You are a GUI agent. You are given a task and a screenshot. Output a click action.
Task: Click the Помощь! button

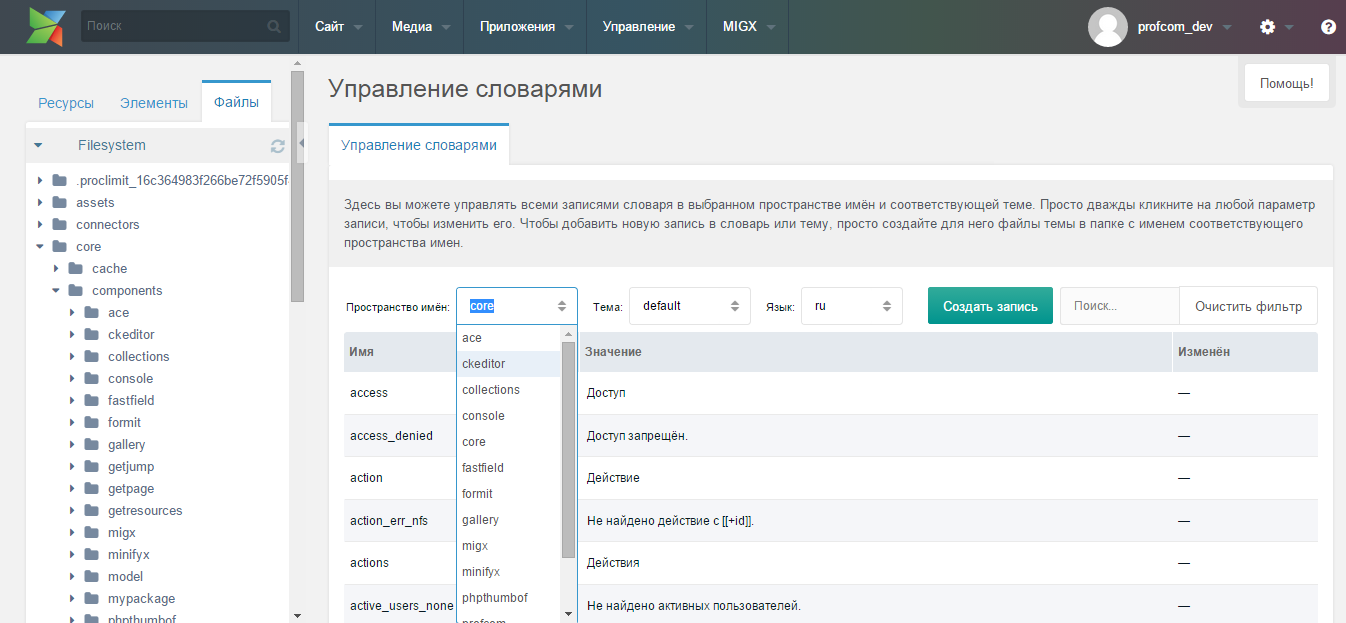pos(1286,82)
